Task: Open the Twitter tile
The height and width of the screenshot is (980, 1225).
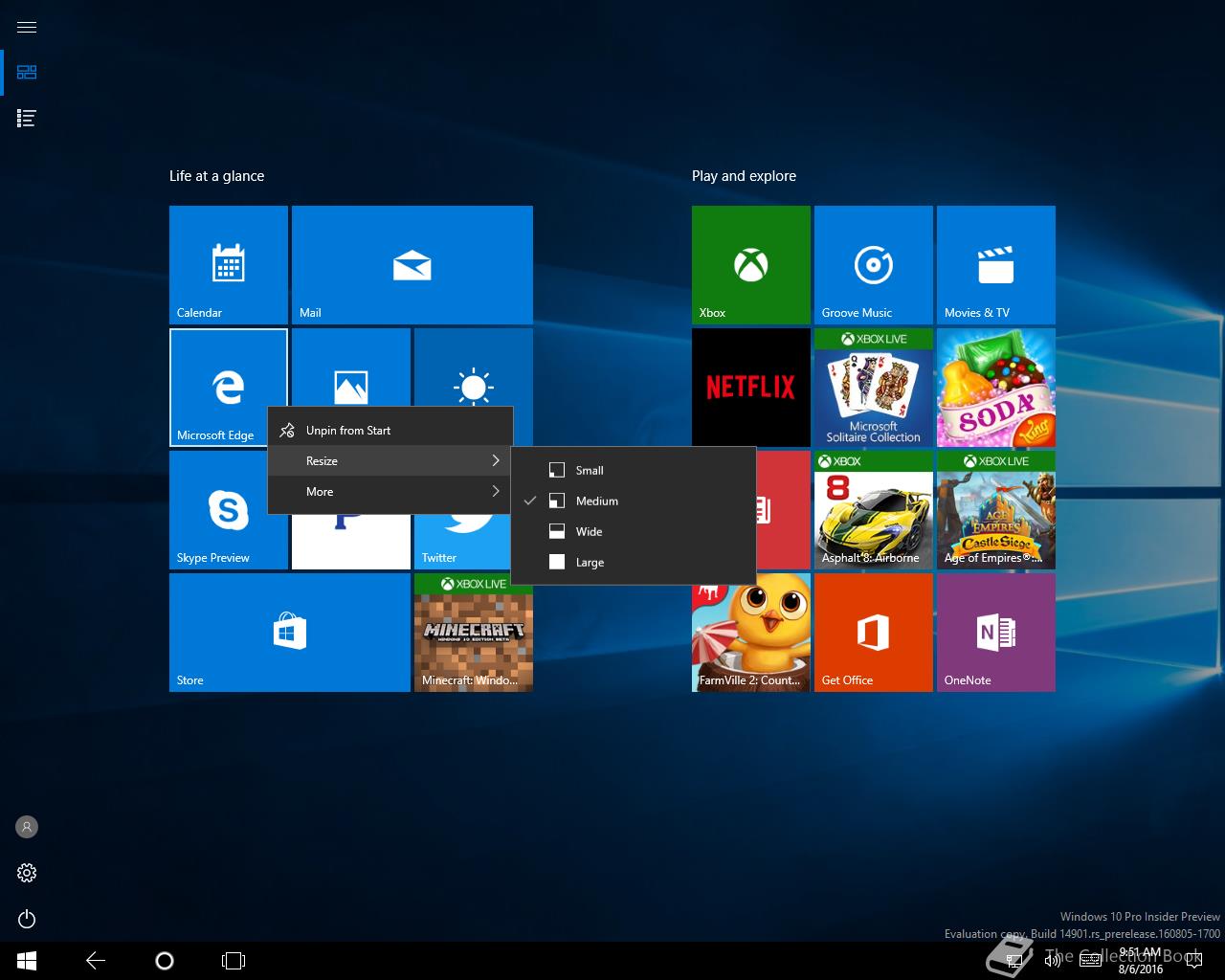Action: (462, 543)
